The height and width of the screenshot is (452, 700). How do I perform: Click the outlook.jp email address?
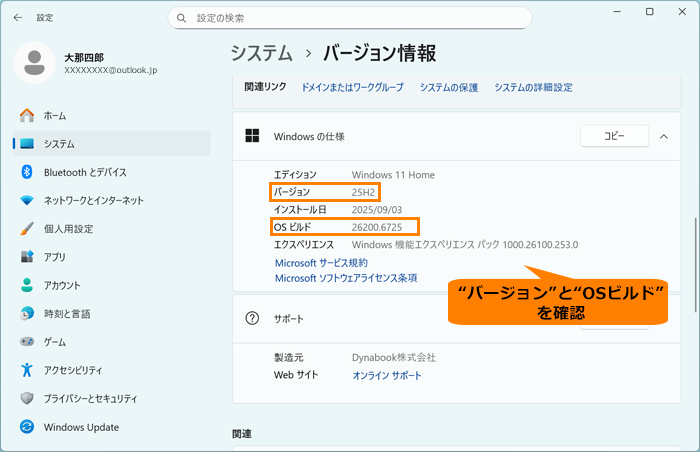111,70
